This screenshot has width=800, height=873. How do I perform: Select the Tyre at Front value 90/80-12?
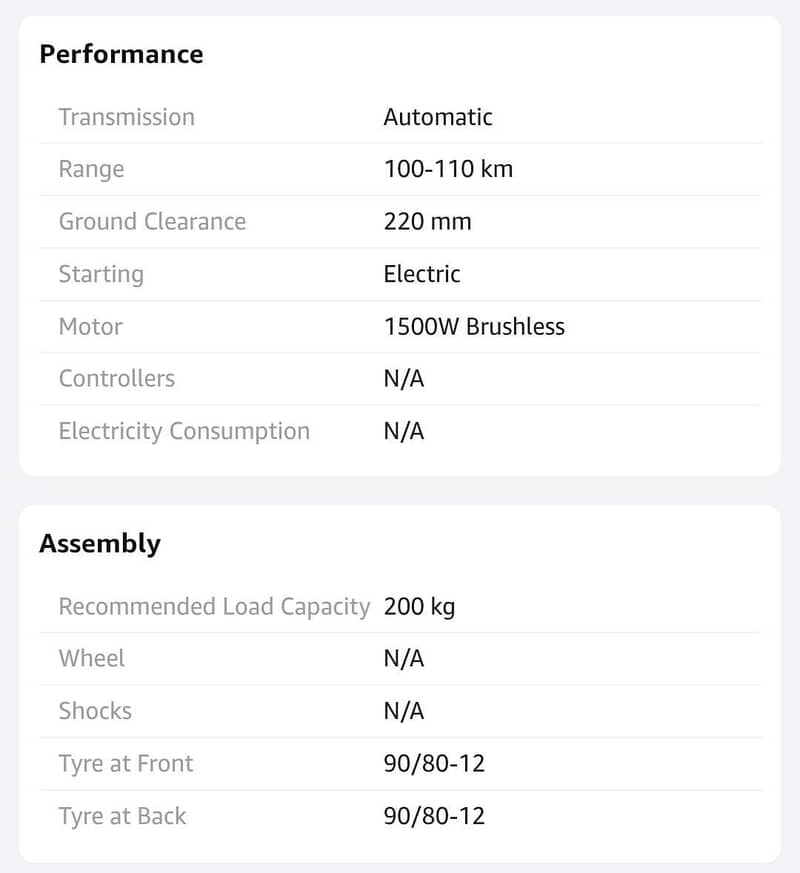pos(434,764)
